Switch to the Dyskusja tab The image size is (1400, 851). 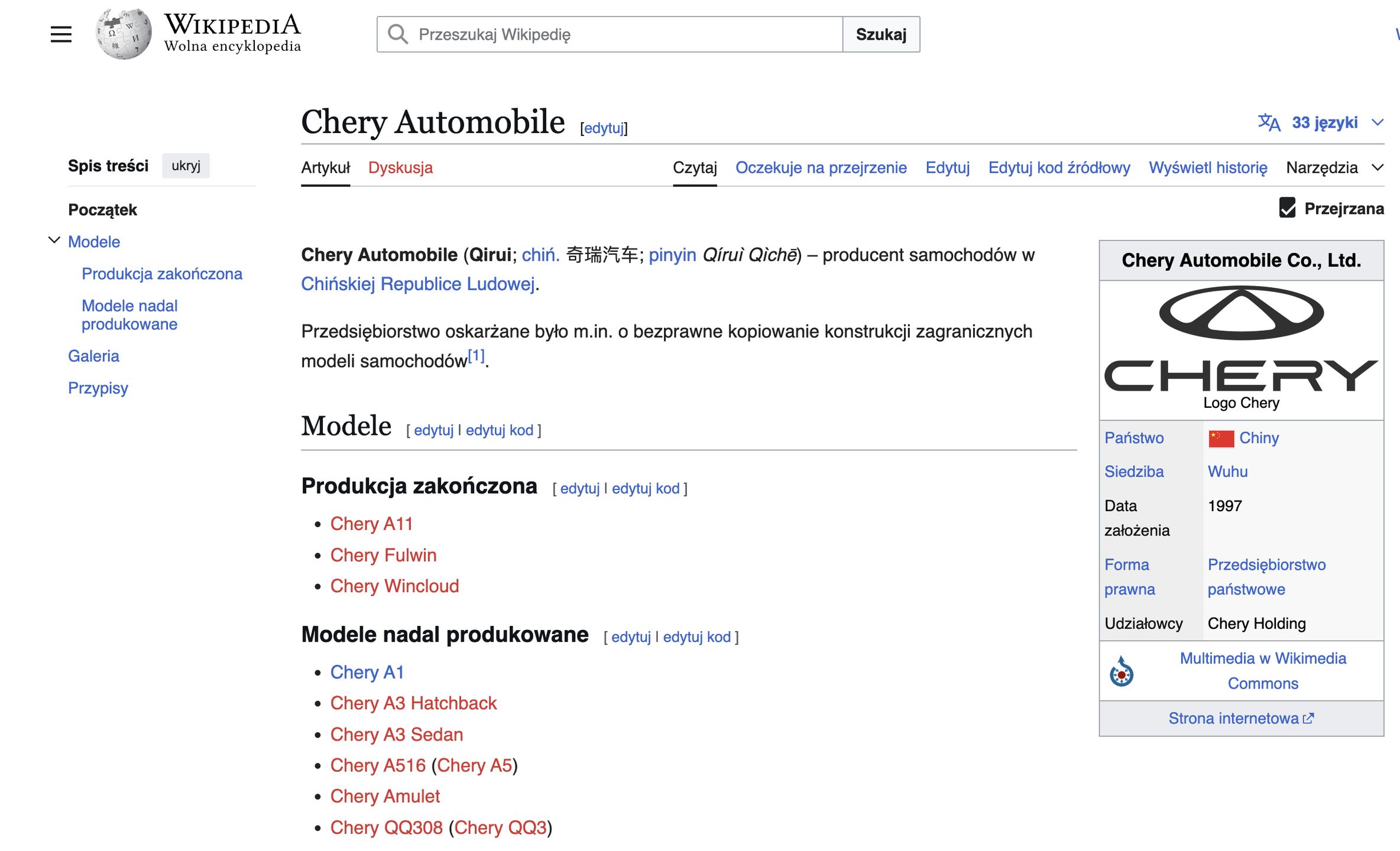click(x=400, y=168)
